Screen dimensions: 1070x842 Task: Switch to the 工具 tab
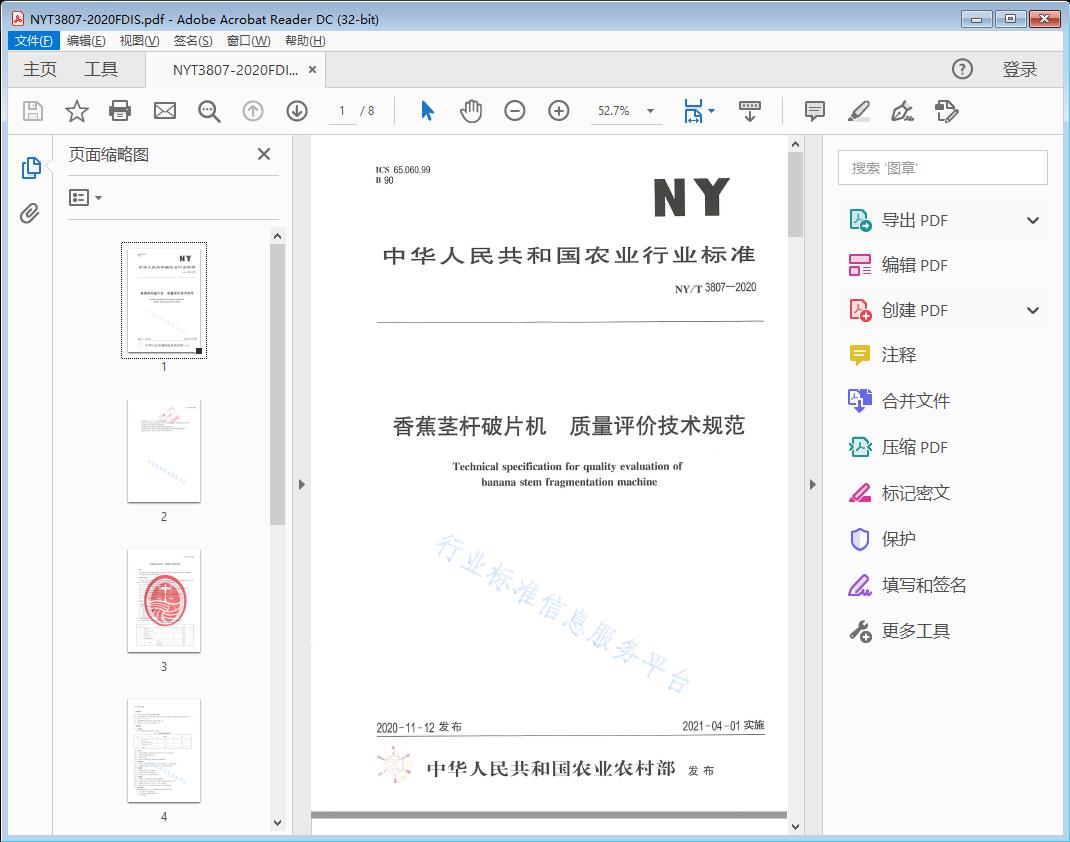(101, 69)
